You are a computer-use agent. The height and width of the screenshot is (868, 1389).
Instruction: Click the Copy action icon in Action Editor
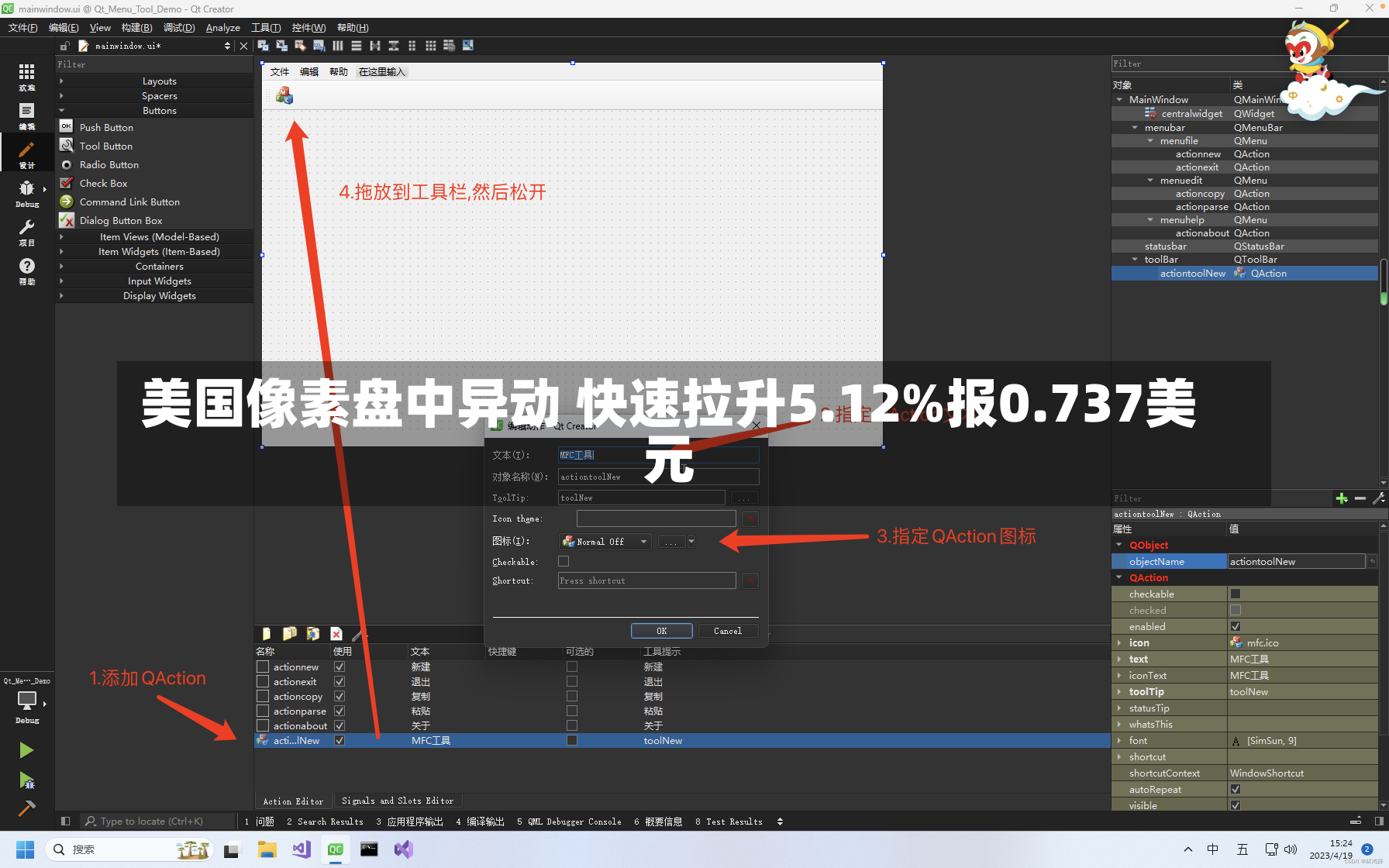(290, 633)
